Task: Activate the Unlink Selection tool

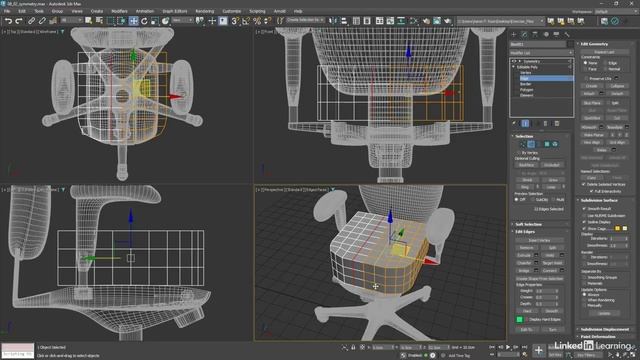Action: pos(42,21)
